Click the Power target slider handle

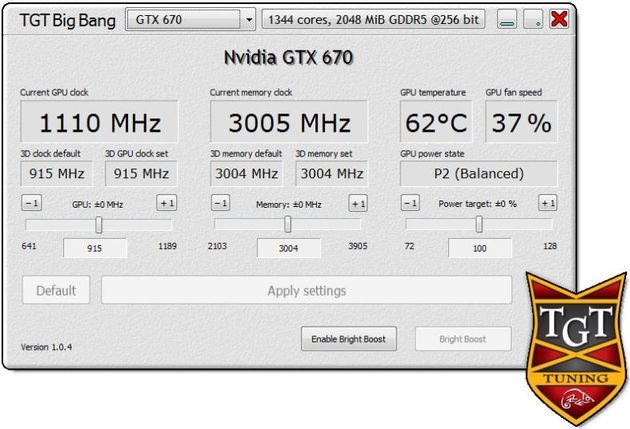tap(479, 224)
